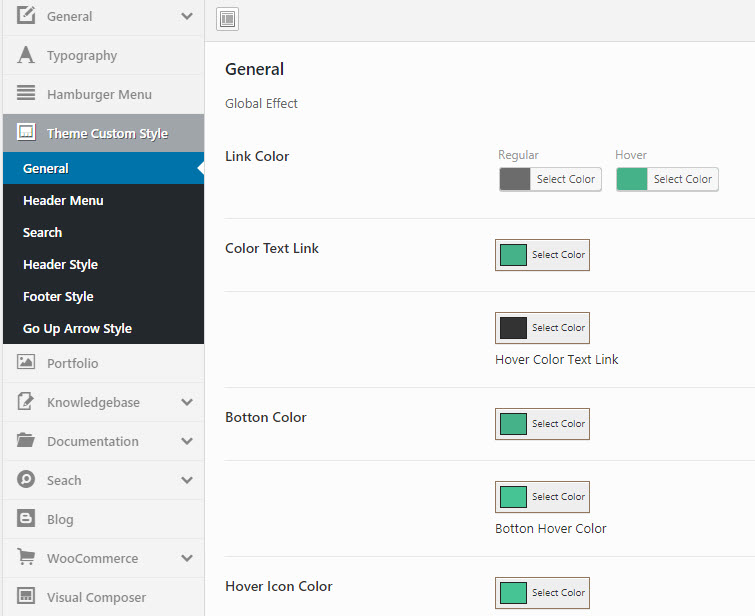Click the Visual Composer icon

pyautogui.click(x=26, y=597)
